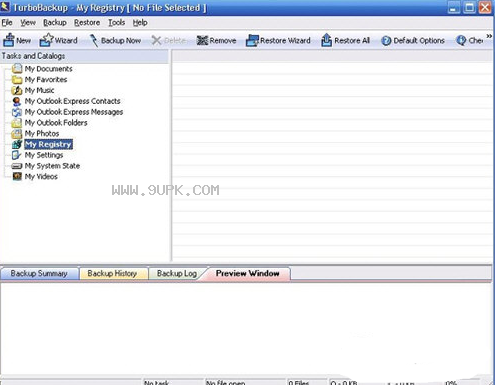495x385 pixels.
Task: Click the My System State icon
Action: (17, 166)
